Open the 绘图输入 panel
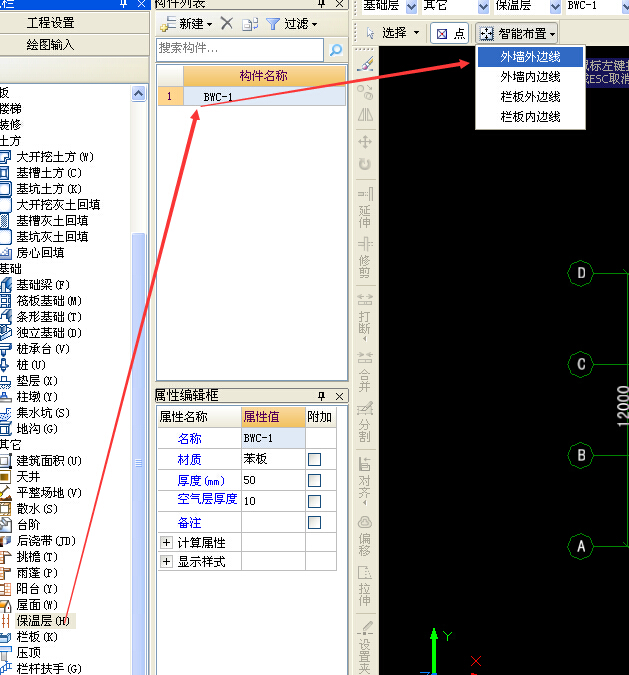The image size is (629, 675). pos(50,44)
